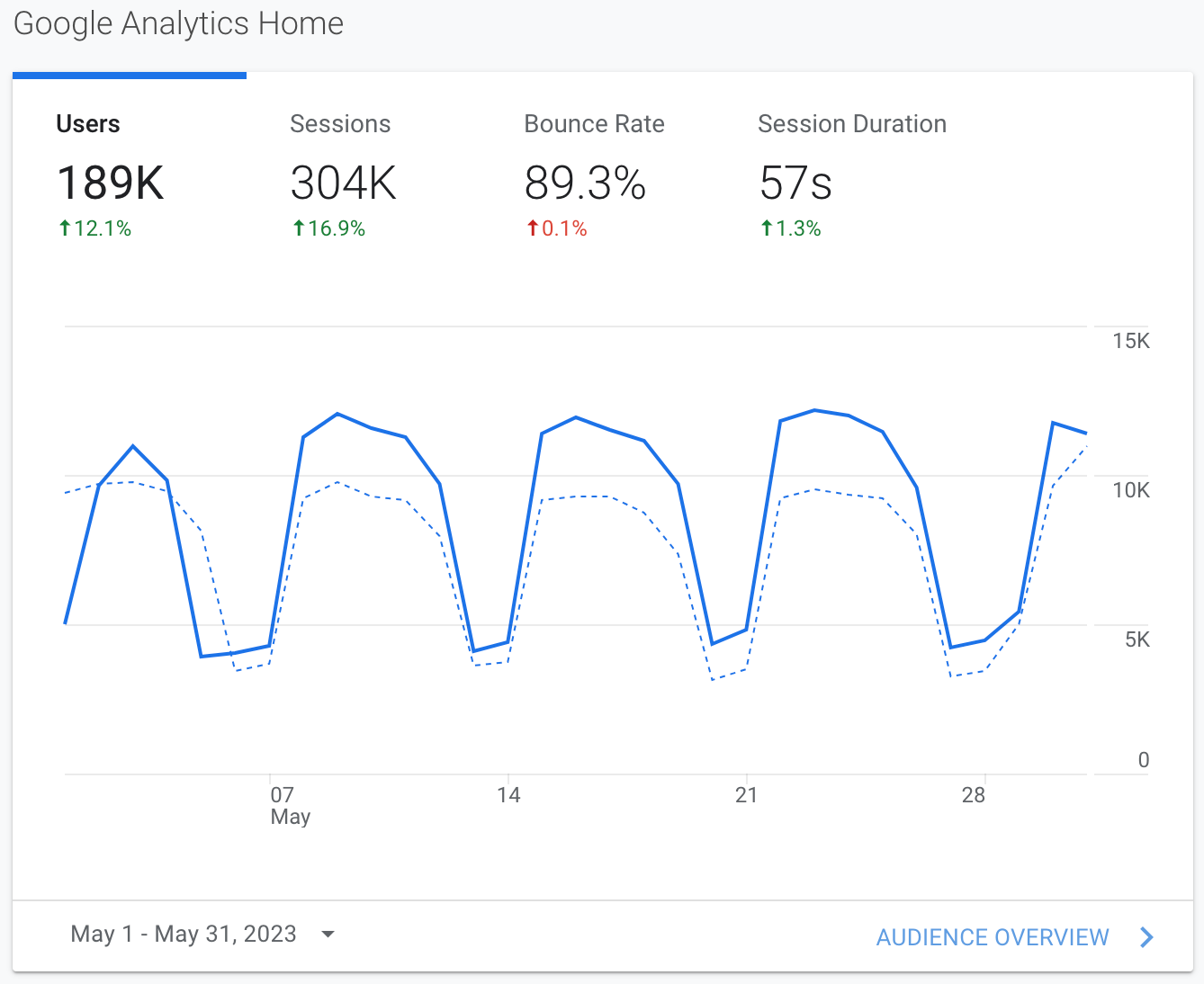Open the Bounce Rate metric tab

(594, 124)
